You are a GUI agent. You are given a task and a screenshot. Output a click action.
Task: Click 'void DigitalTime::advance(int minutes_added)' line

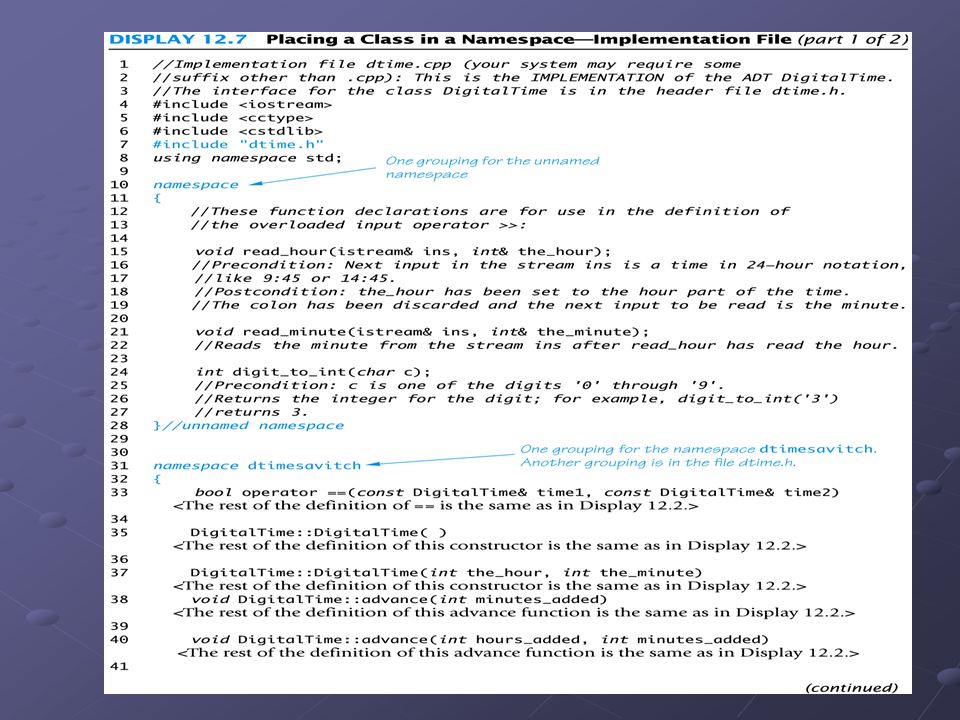pyautogui.click(x=399, y=599)
